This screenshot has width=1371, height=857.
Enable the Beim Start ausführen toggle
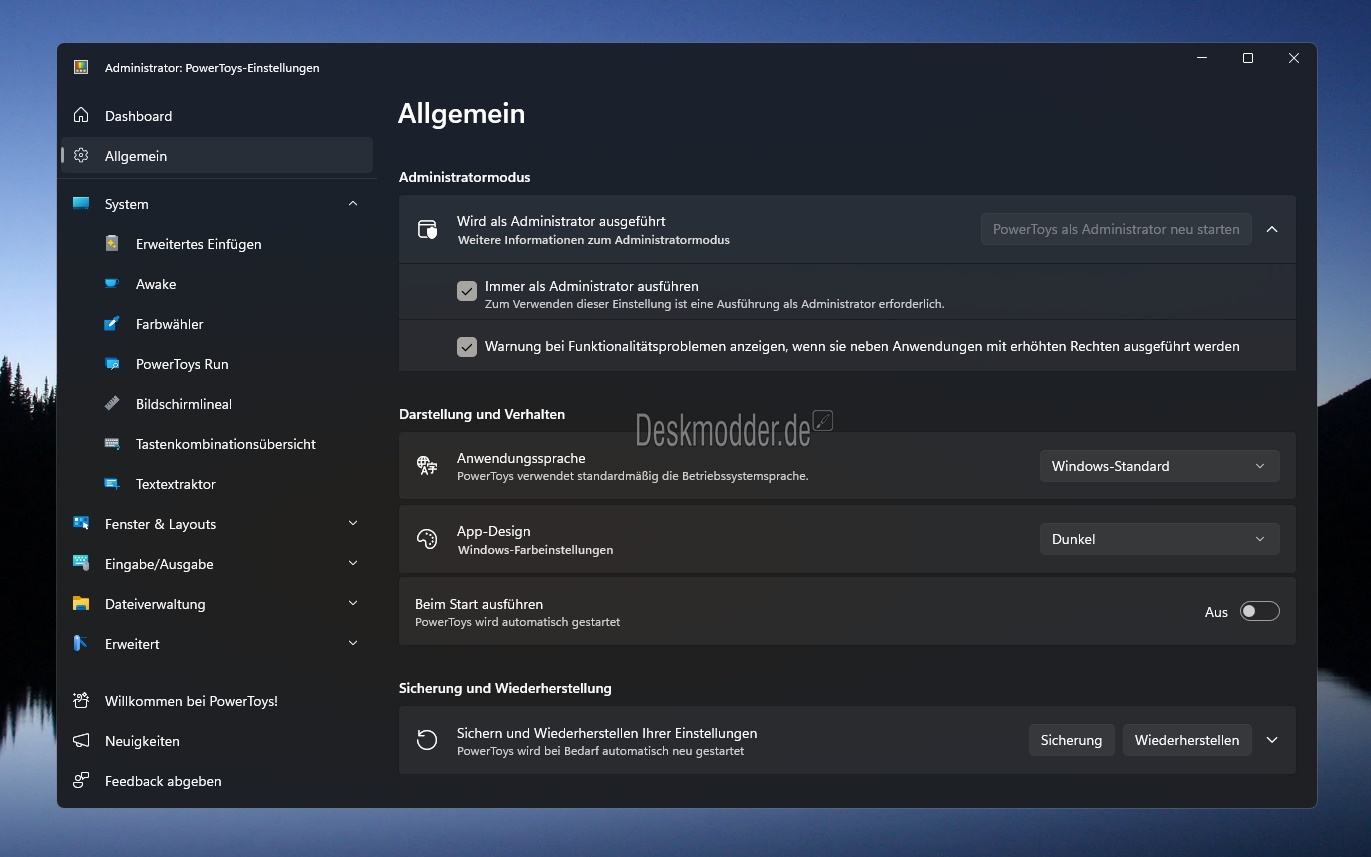(1260, 612)
